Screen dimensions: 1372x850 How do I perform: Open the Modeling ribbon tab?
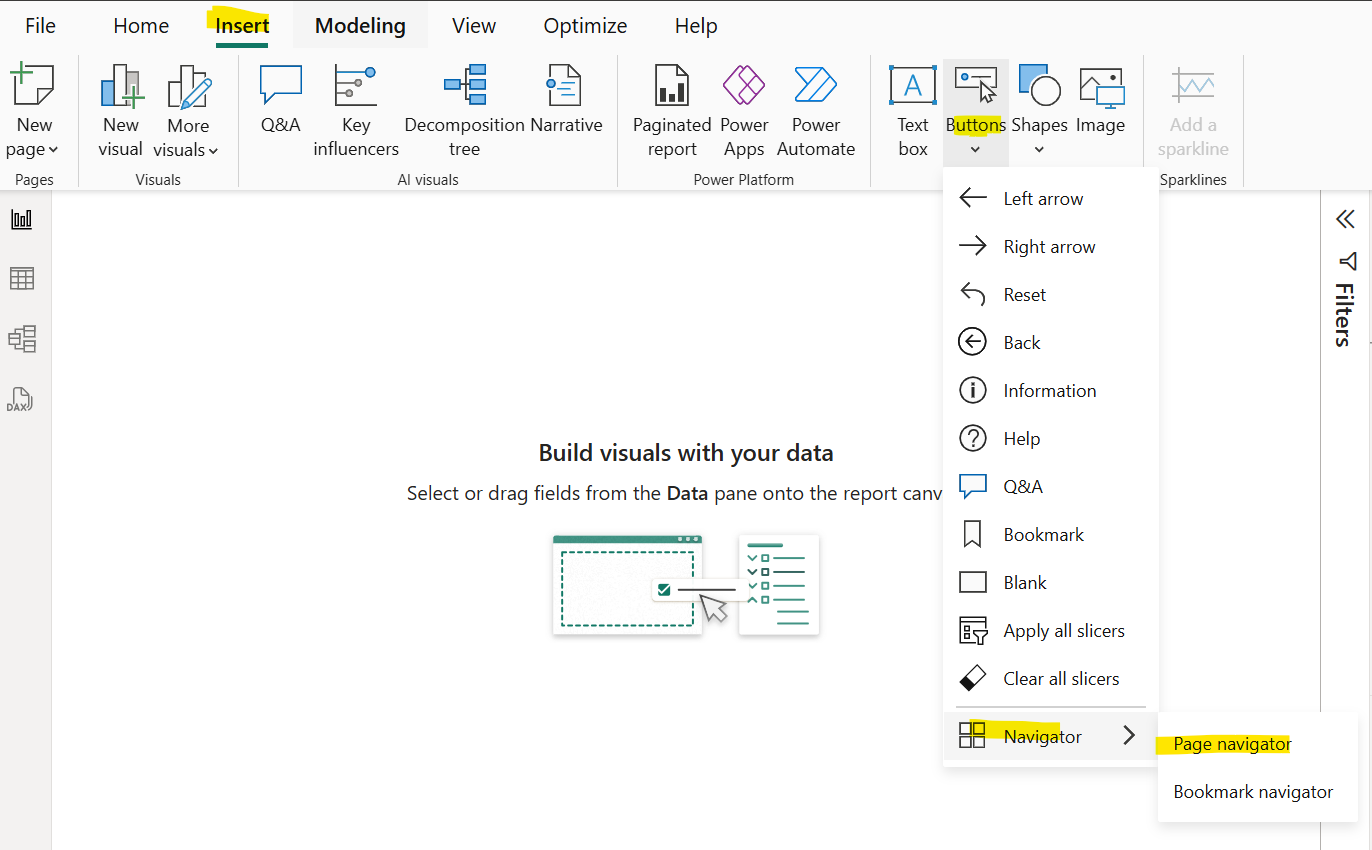coord(360,26)
